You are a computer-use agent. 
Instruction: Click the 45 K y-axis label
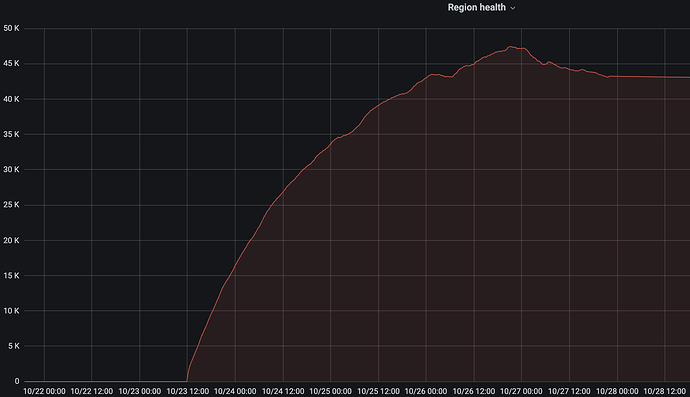pyautogui.click(x=11, y=63)
